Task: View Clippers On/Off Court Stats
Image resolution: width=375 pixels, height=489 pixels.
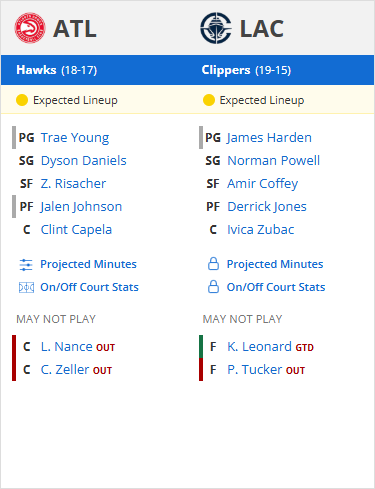Action: click(x=276, y=287)
